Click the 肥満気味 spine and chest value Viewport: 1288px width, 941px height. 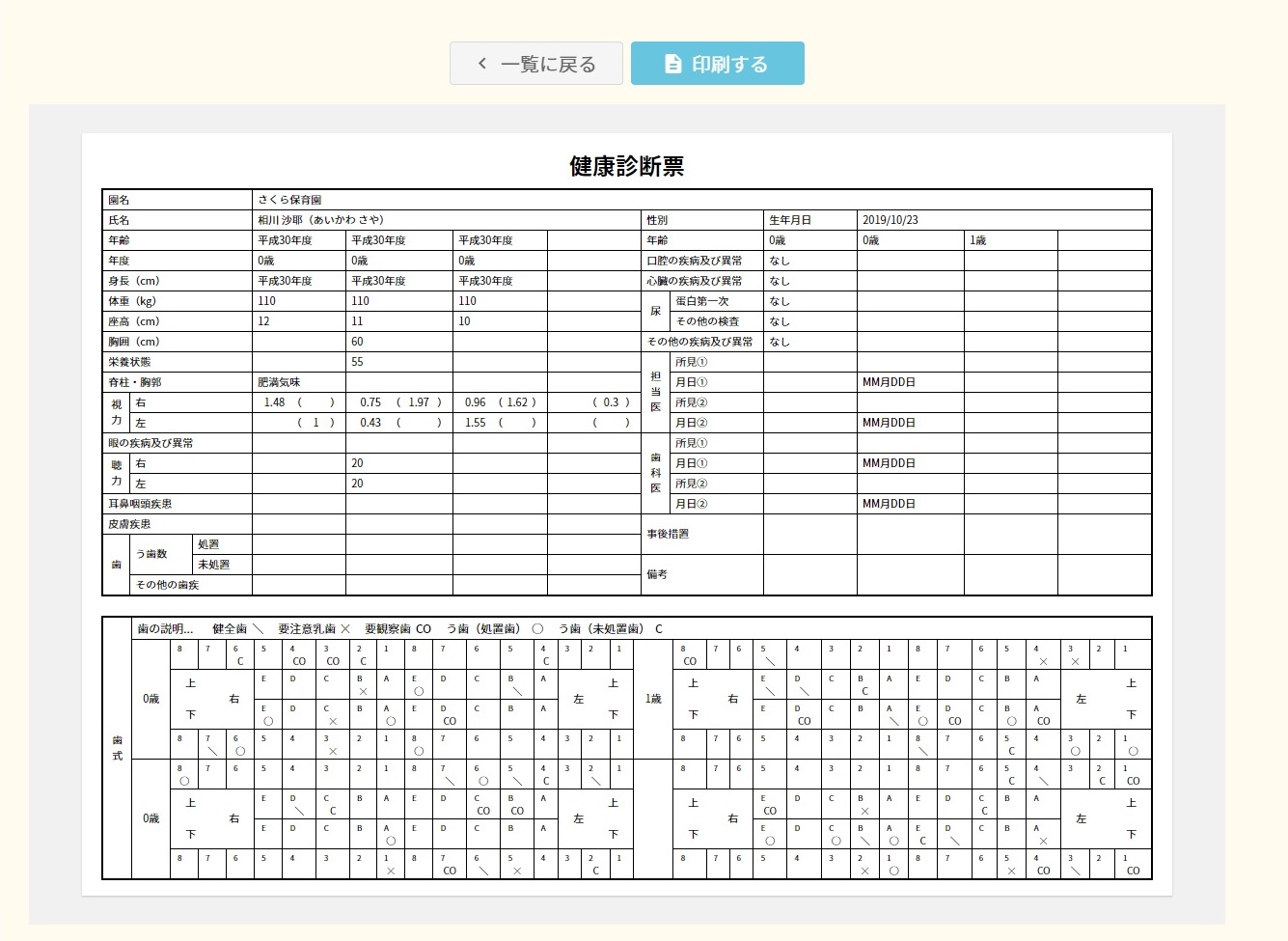(280, 382)
